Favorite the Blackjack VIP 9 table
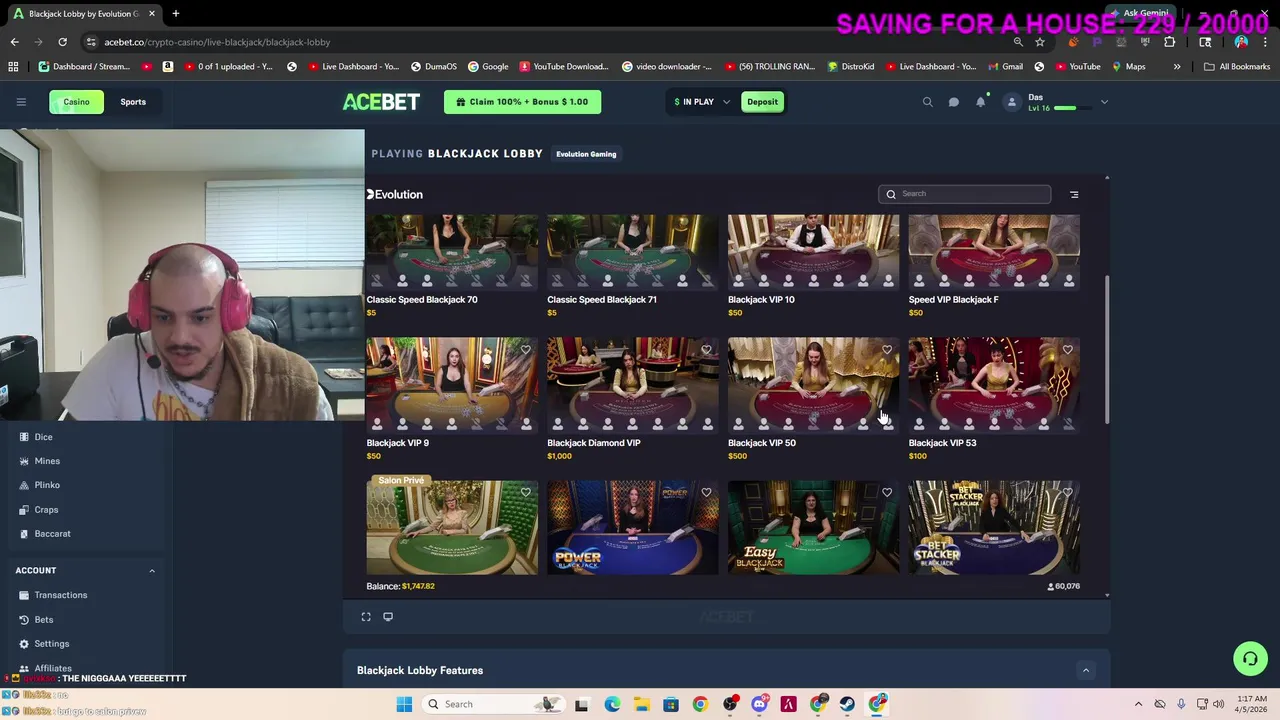 click(525, 350)
